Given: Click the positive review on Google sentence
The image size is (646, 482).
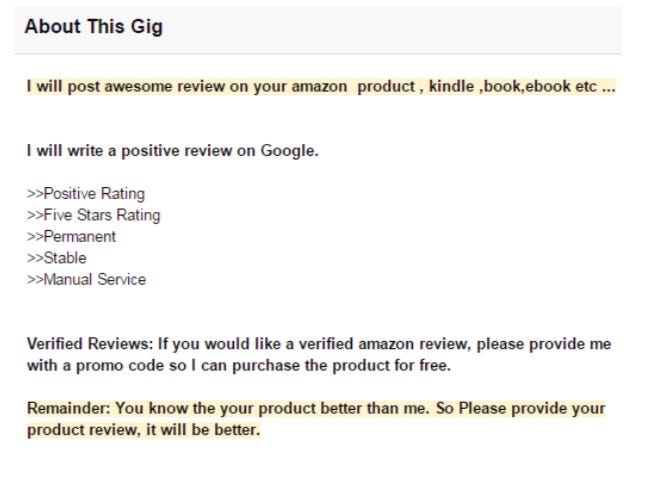Looking at the screenshot, I should point(173,151).
